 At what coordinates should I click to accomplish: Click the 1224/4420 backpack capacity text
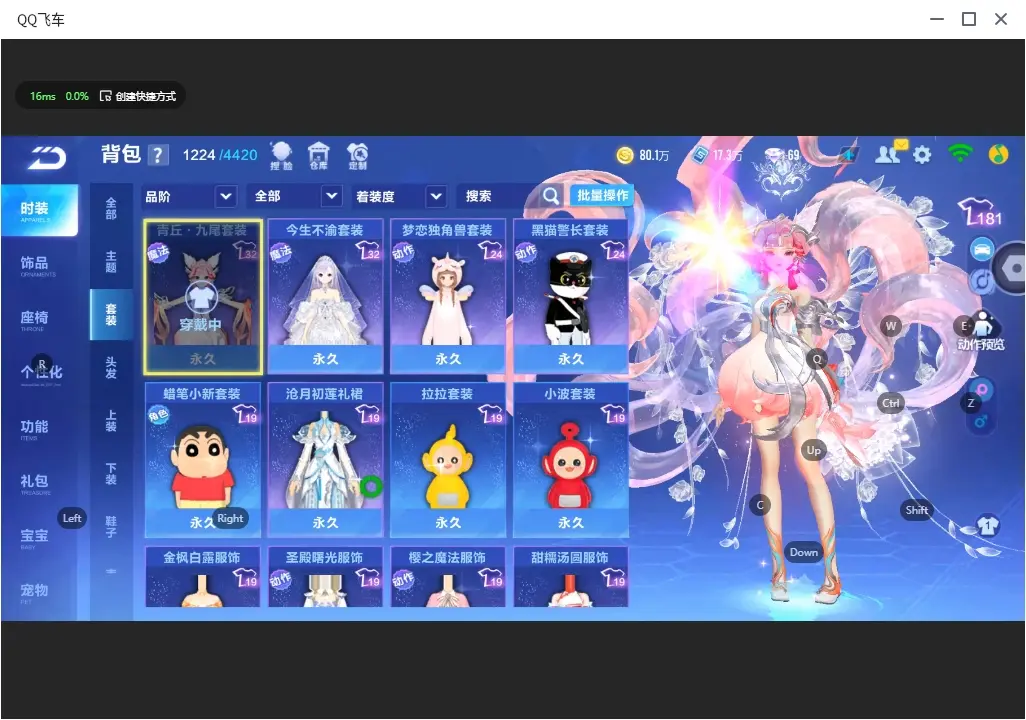tap(220, 155)
